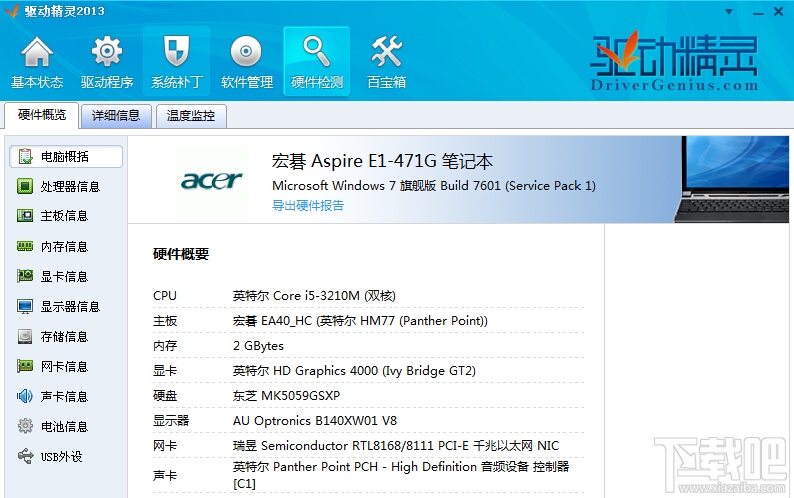Click the Windows 7 旗舰版 Build 7601 text
This screenshot has height=498, width=794.
(433, 185)
